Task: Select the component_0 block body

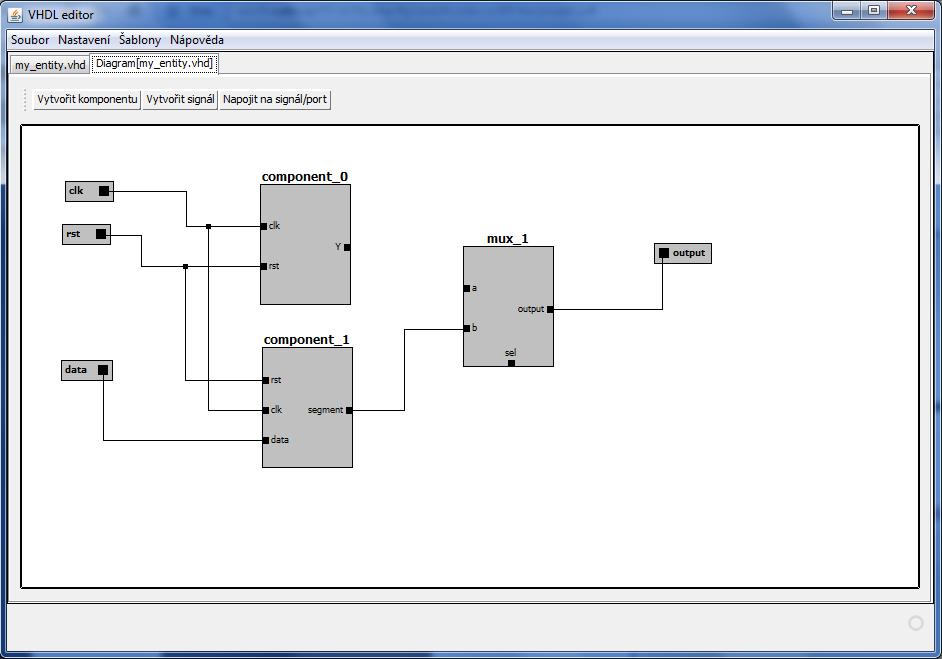Action: [x=305, y=244]
